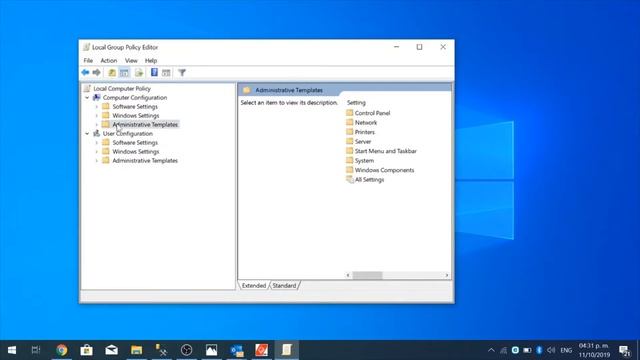640x360 pixels.
Task: Open the Action Center notifications icon
Action: 624,350
